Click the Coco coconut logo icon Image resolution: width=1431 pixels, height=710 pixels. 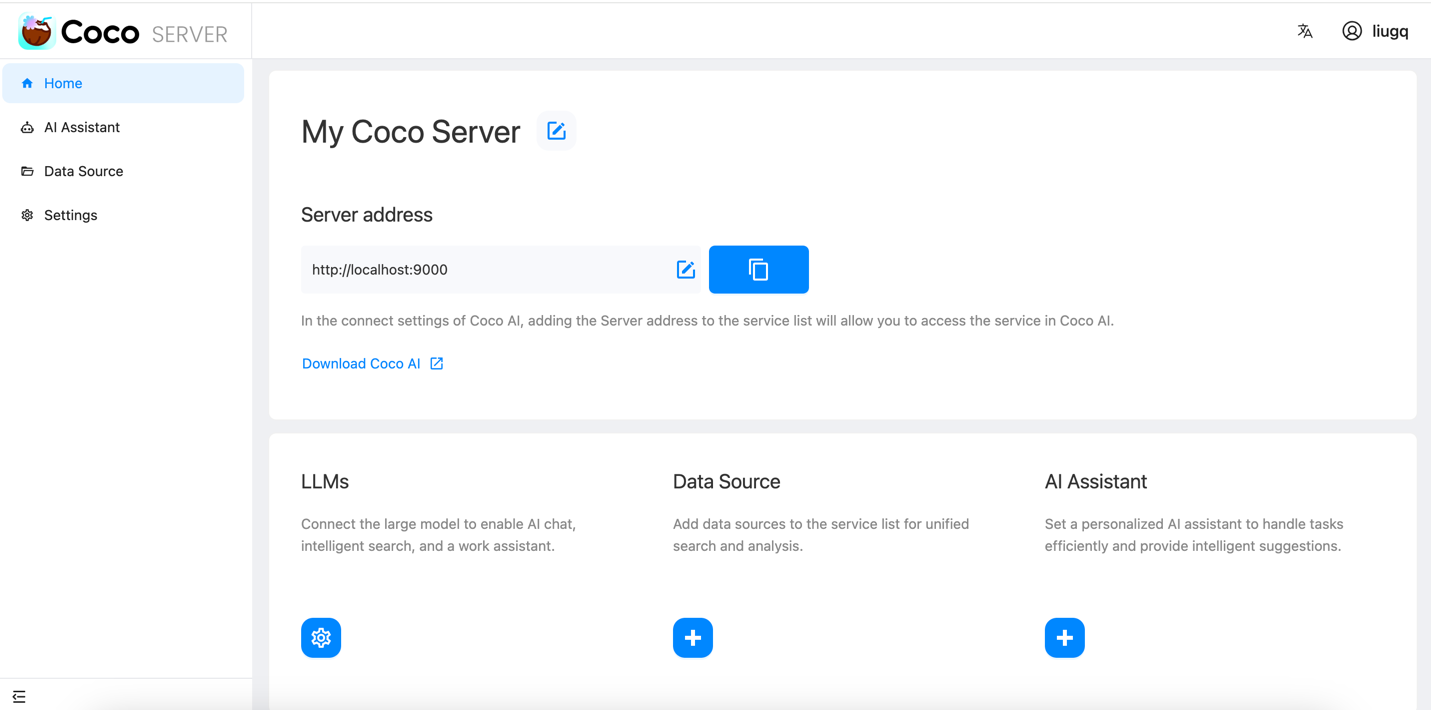point(36,32)
